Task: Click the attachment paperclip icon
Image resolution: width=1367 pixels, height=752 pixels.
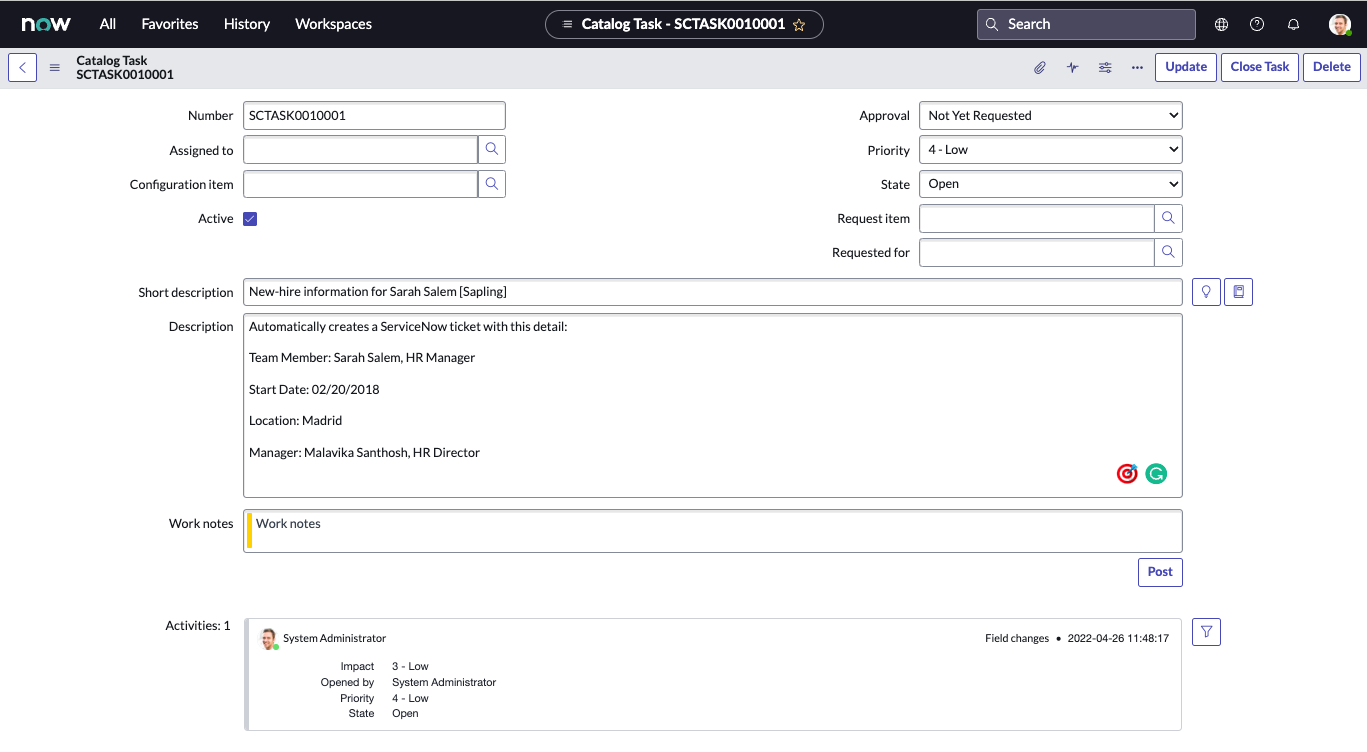Action: tap(1040, 68)
